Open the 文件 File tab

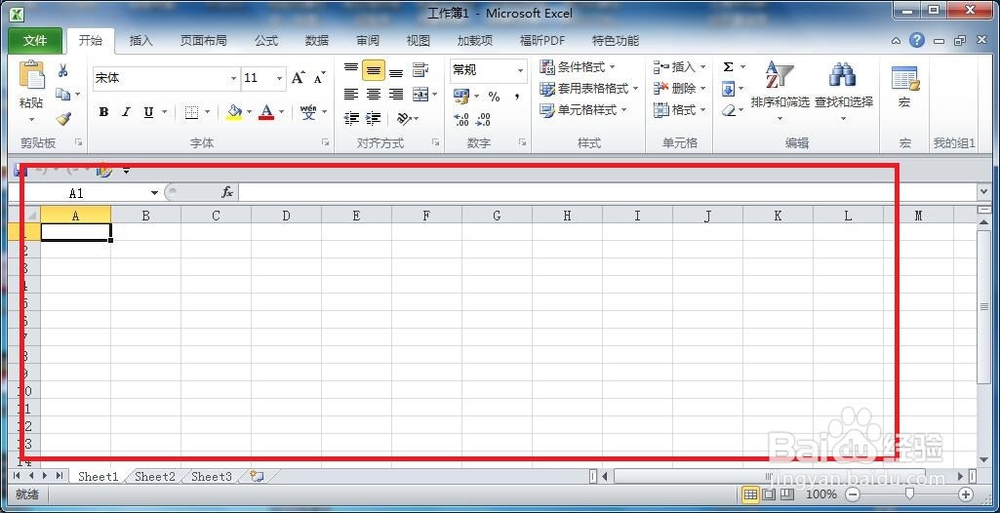point(35,41)
